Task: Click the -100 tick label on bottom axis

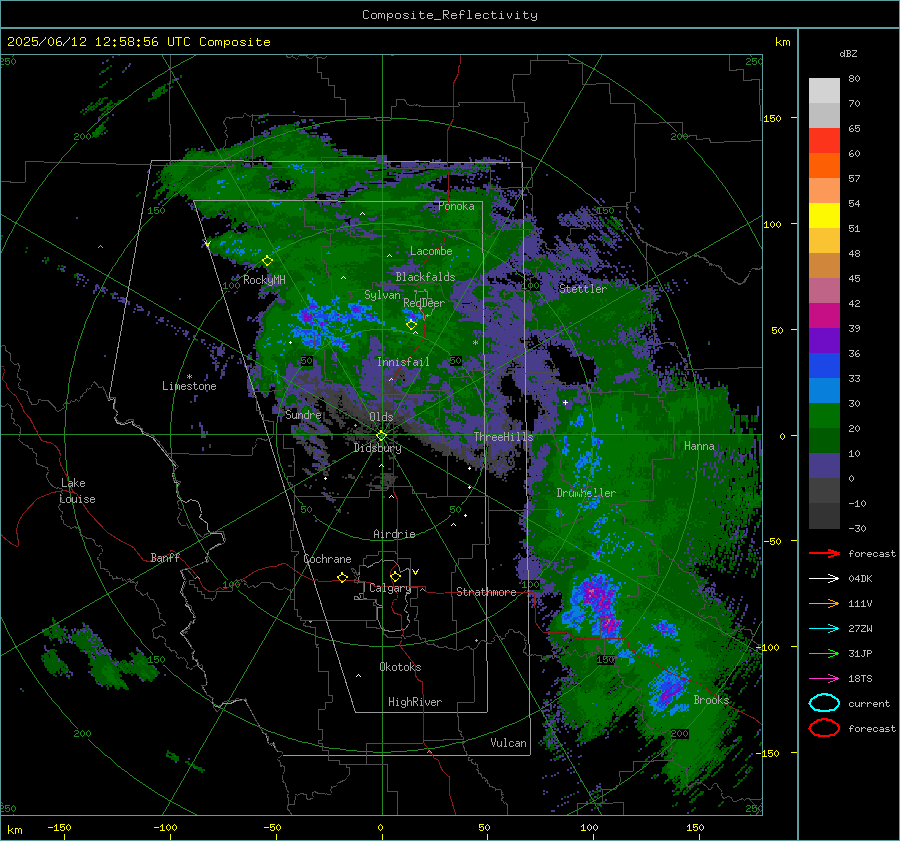Action: pos(165,827)
